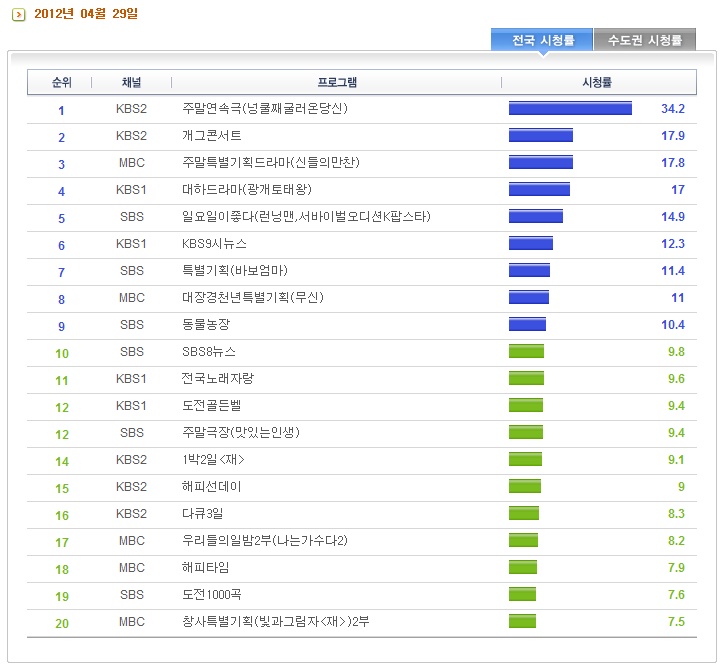Click rank number 14
Screen dimensions: 720x669
click(x=62, y=461)
